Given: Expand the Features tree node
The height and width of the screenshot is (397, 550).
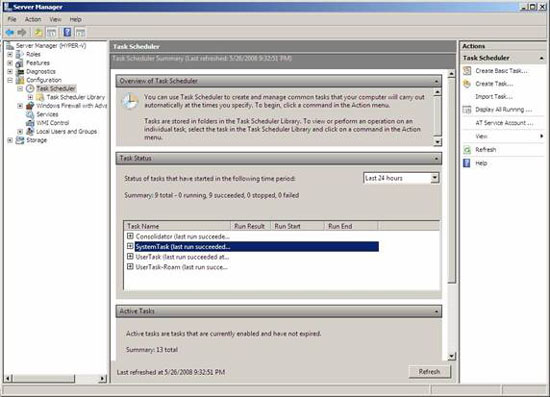Looking at the screenshot, I should coord(10,63).
